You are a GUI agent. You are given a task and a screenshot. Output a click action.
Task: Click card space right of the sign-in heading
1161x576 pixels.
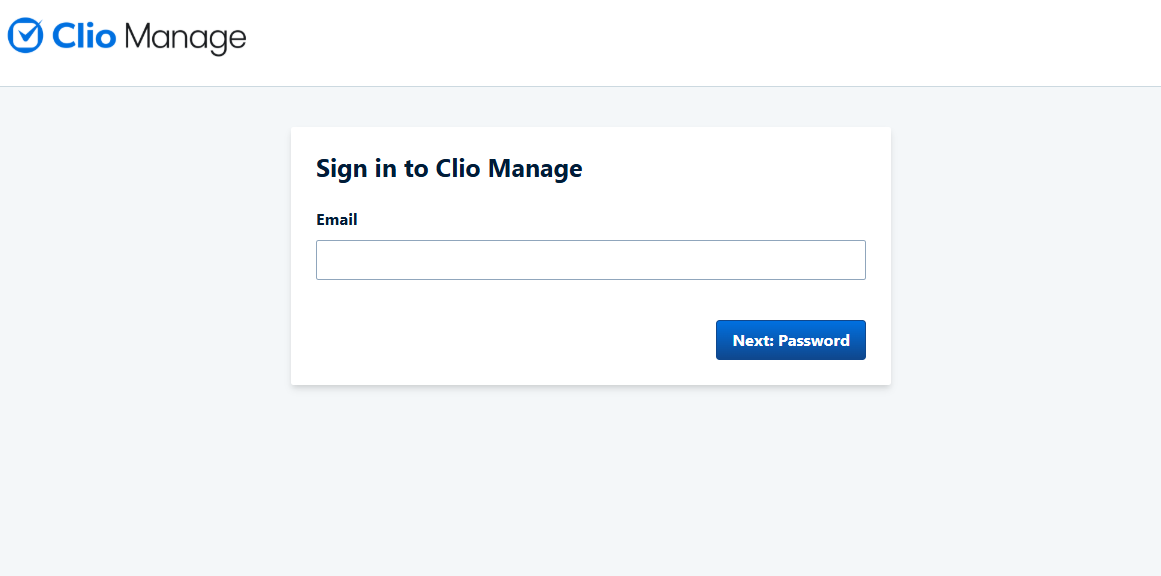click(x=740, y=168)
